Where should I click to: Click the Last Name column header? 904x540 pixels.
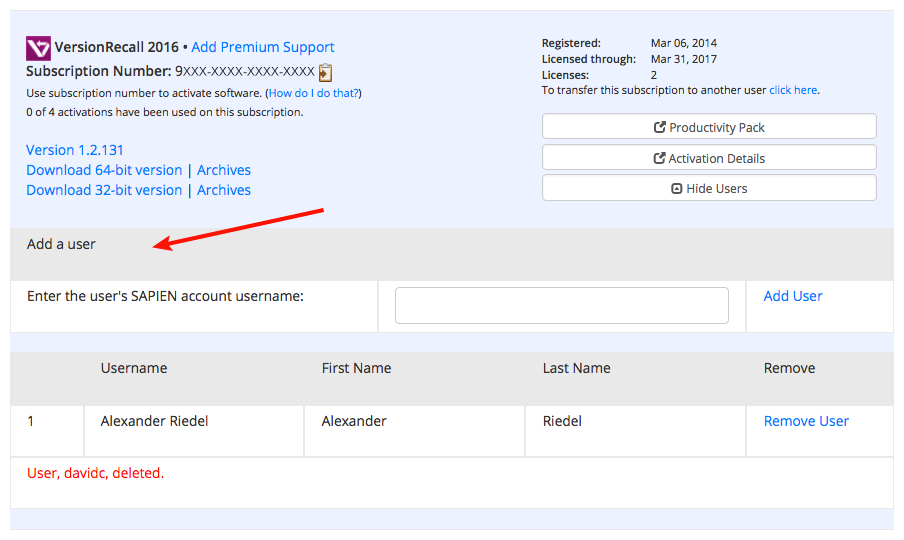click(x=577, y=368)
